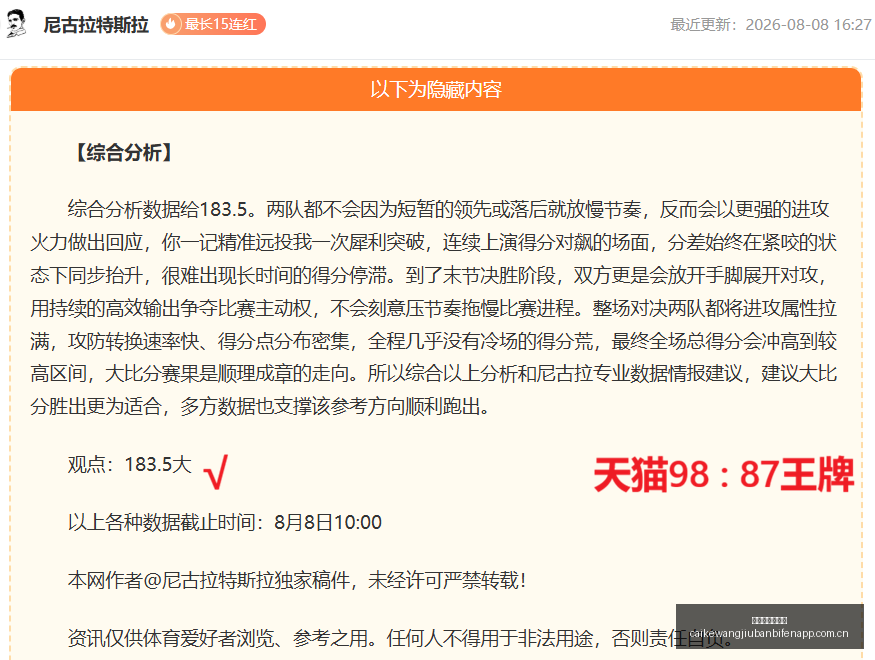Select the 以下为隐藏内容 orange header

pyautogui.click(x=436, y=89)
